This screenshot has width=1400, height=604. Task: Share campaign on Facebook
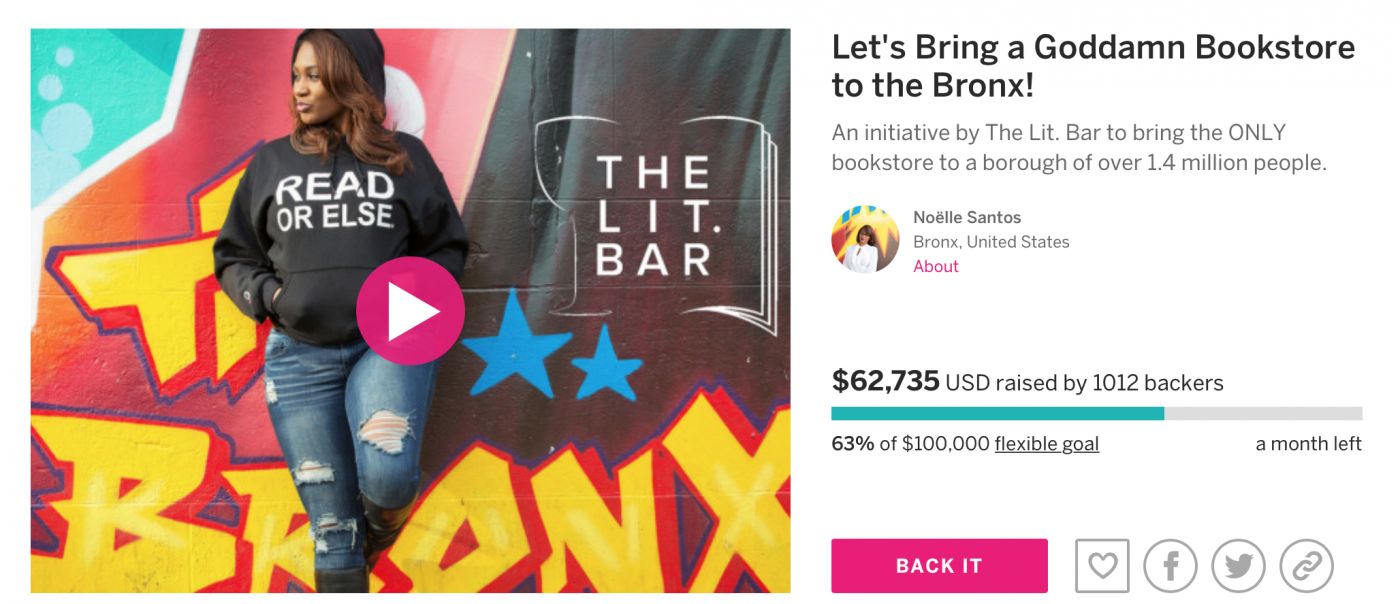pyautogui.click(x=1170, y=566)
